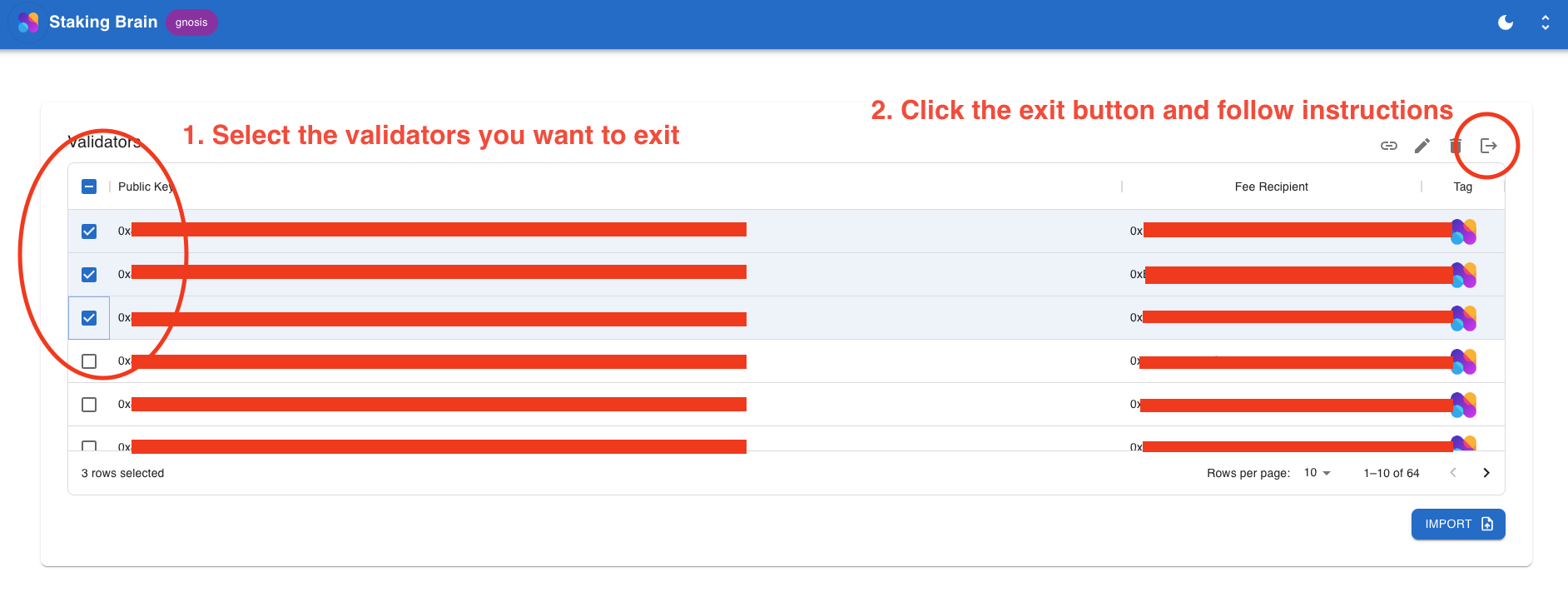Toggle dark mode moon icon
Image resolution: width=1568 pixels, height=607 pixels.
point(1506,22)
